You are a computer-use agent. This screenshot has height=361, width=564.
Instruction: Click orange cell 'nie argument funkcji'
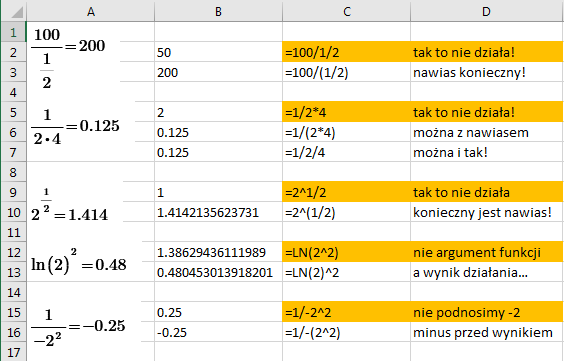[x=487, y=252]
